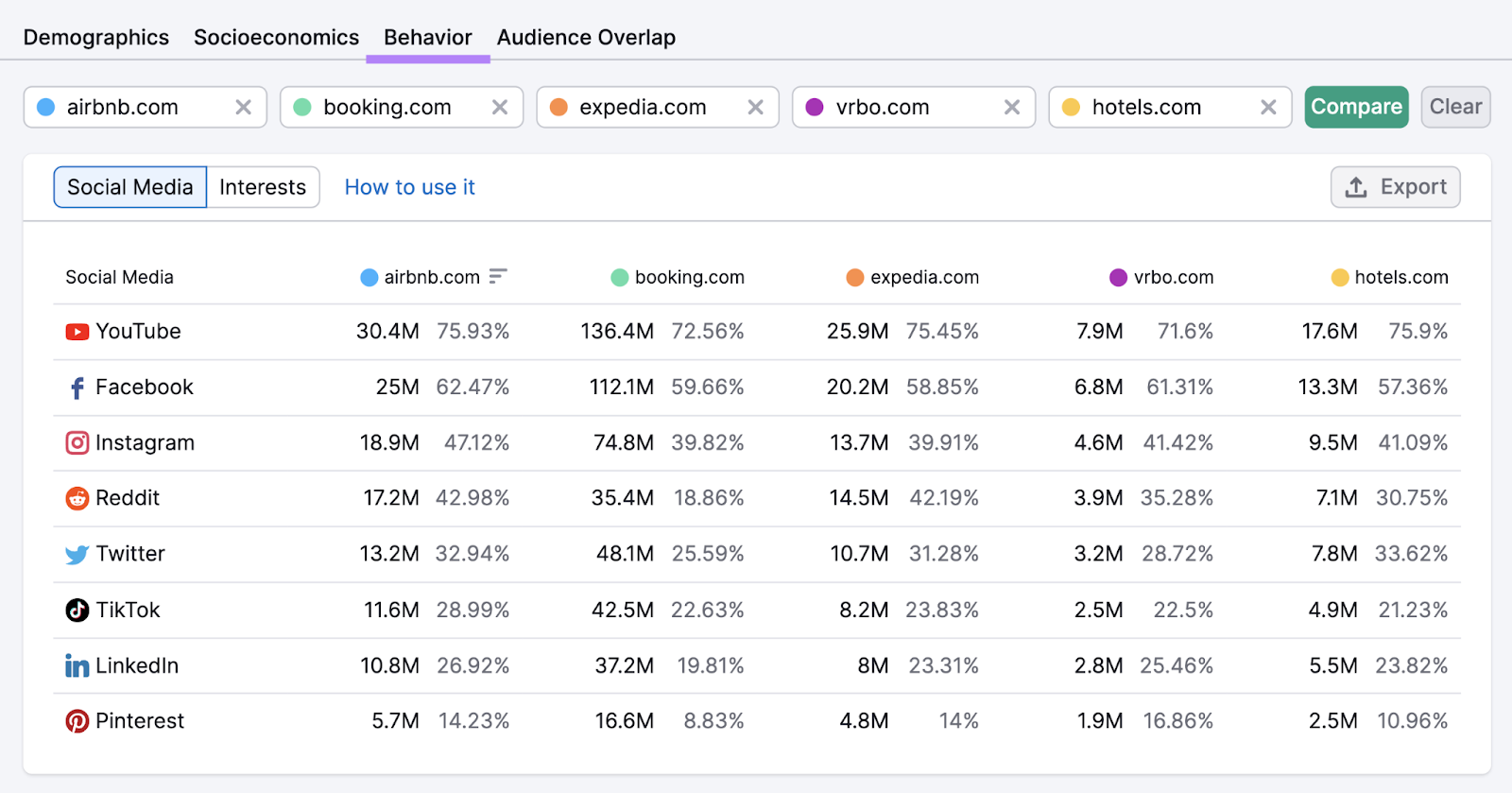Viewport: 1512px width, 793px height.
Task: Remove vrbo.com with its X icon
Action: [x=1012, y=107]
